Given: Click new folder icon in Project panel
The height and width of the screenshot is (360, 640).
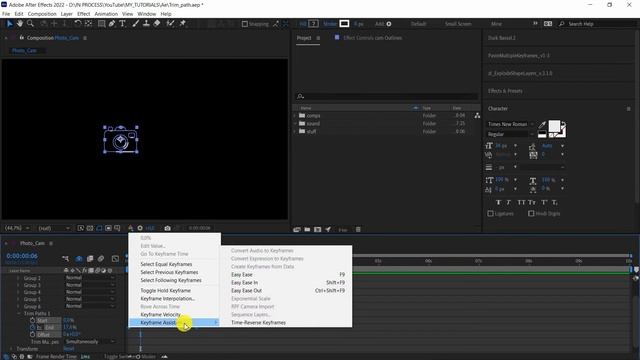Looking at the screenshot, I should 307,229.
